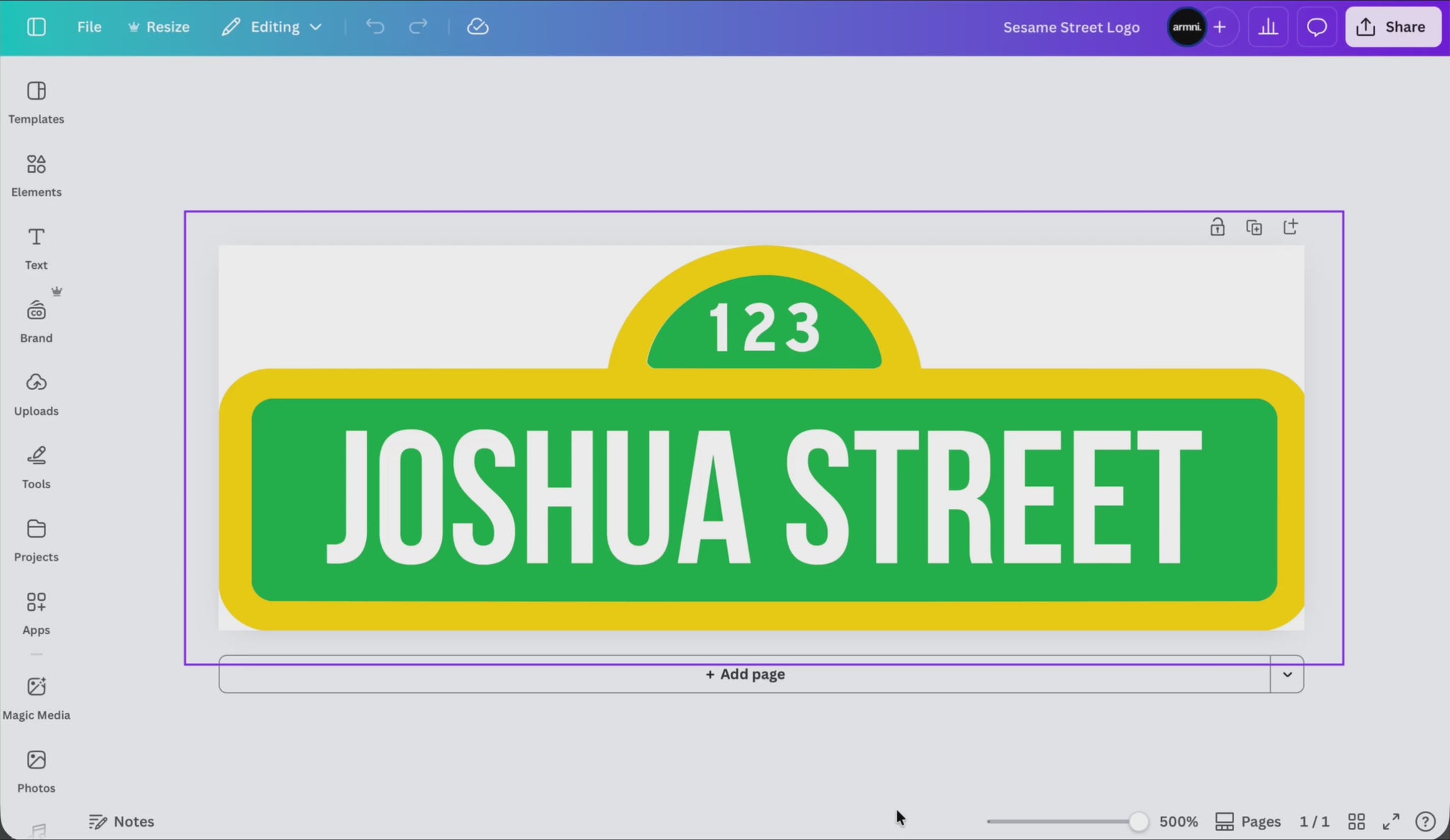Open the Resize menu
The width and height of the screenshot is (1450, 840).
[x=159, y=27]
